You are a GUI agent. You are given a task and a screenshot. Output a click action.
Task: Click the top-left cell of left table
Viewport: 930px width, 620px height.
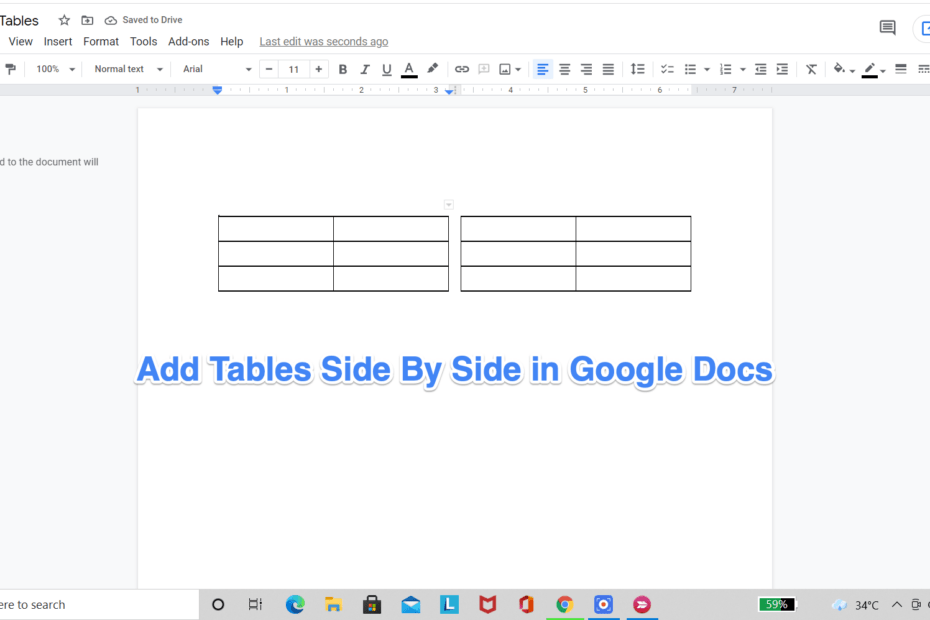pyautogui.click(x=276, y=228)
